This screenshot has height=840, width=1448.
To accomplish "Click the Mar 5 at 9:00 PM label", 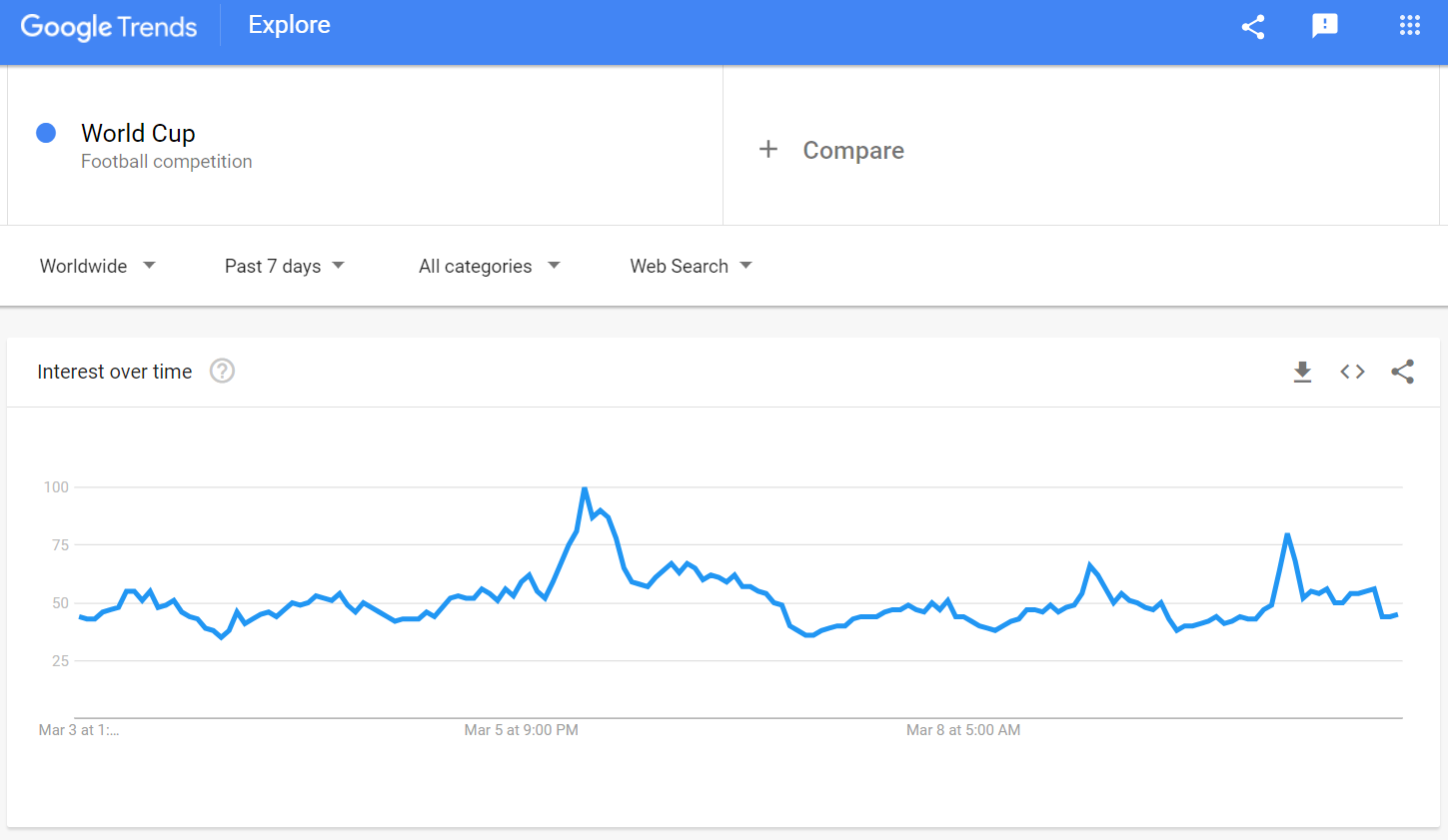I will [x=522, y=730].
